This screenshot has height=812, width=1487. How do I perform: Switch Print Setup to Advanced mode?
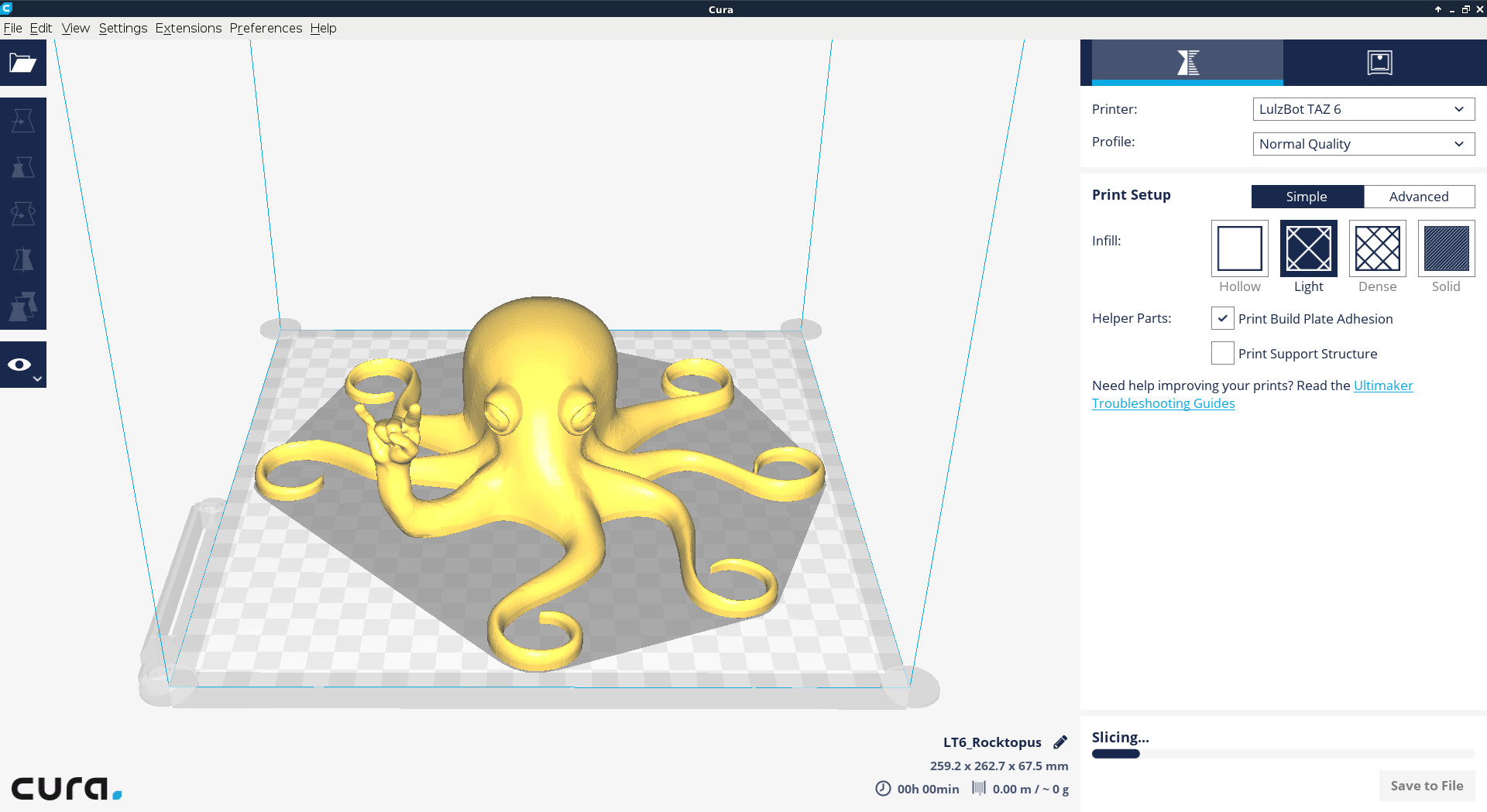(1418, 197)
